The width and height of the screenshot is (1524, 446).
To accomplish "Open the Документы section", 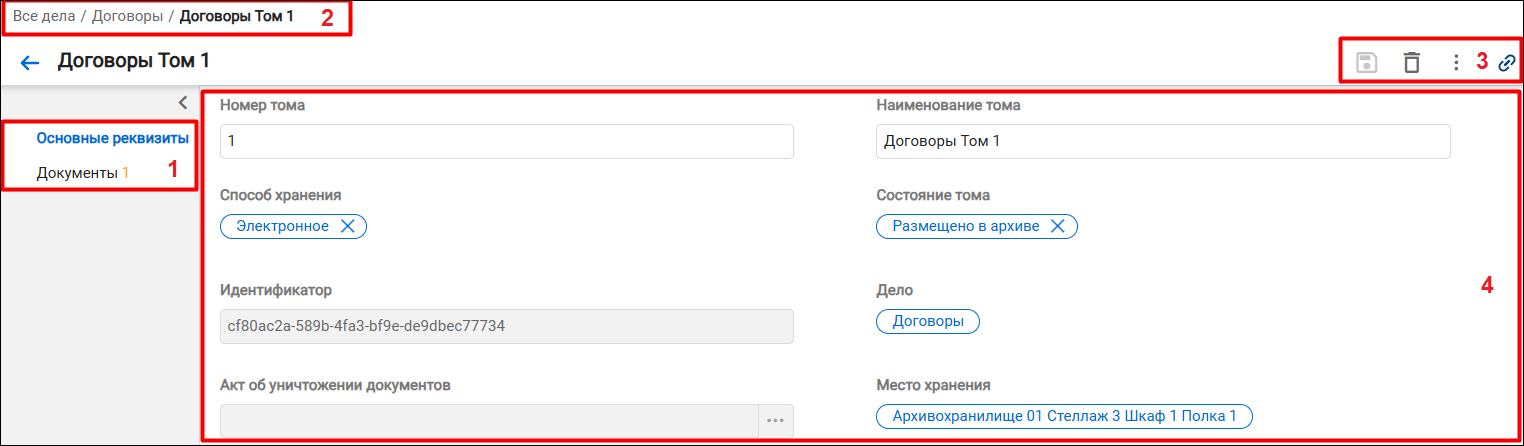I will click(83, 172).
